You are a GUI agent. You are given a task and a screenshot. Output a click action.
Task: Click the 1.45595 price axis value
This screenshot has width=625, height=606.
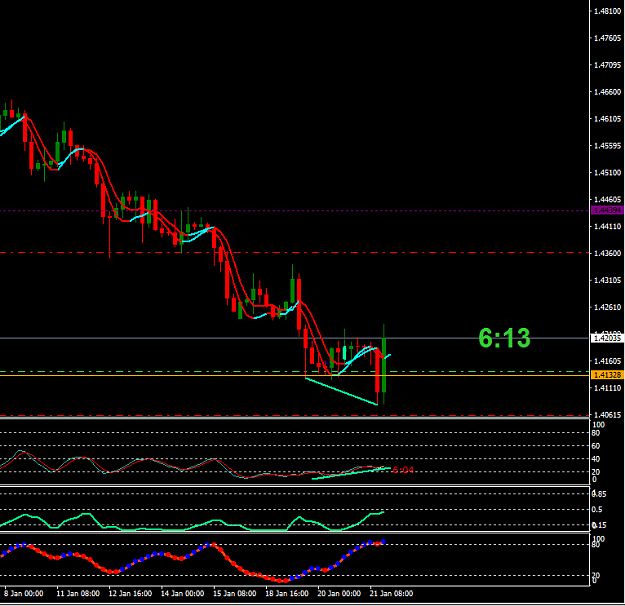click(x=607, y=146)
